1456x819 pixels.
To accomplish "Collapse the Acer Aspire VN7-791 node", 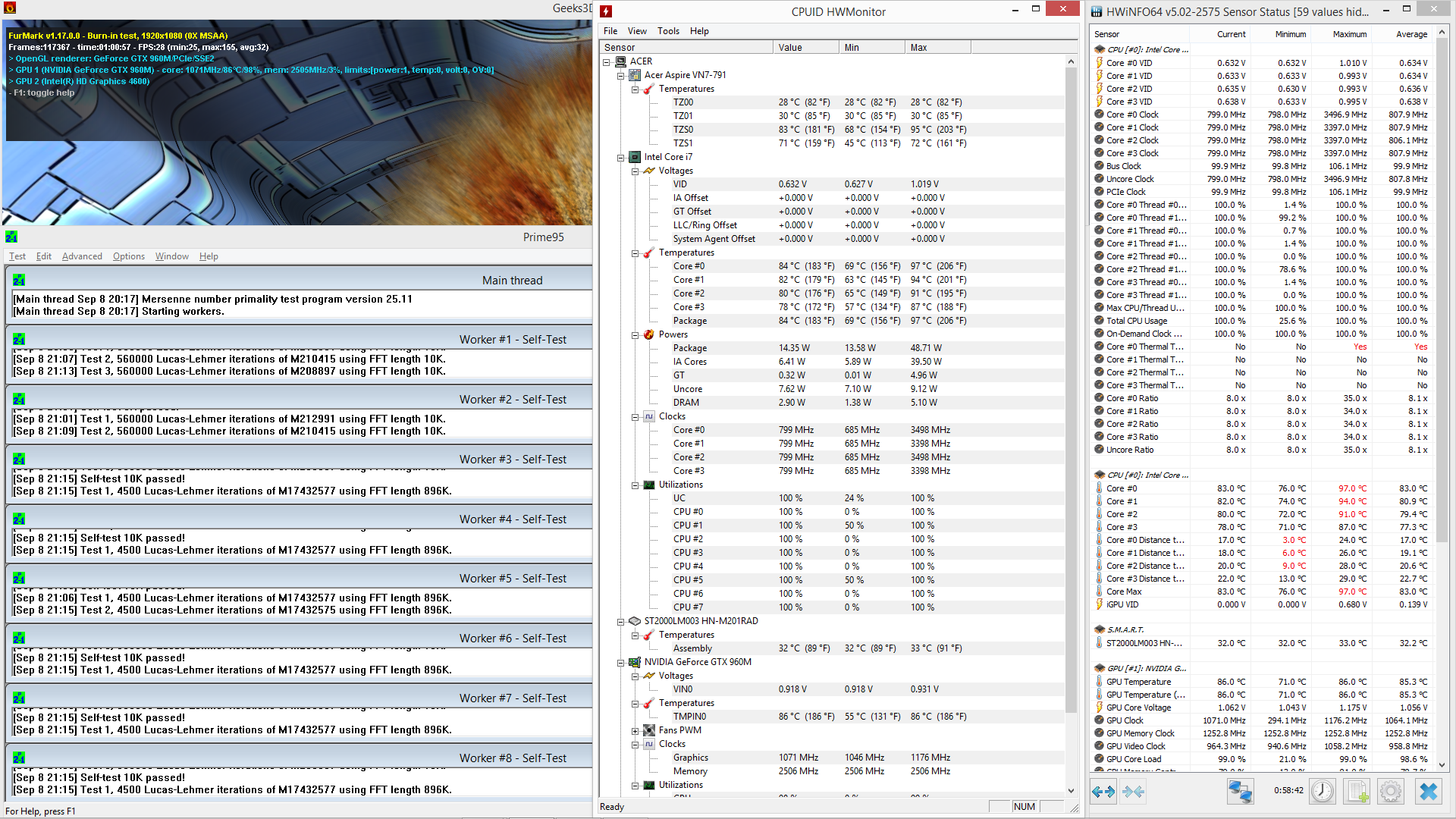I will (620, 75).
